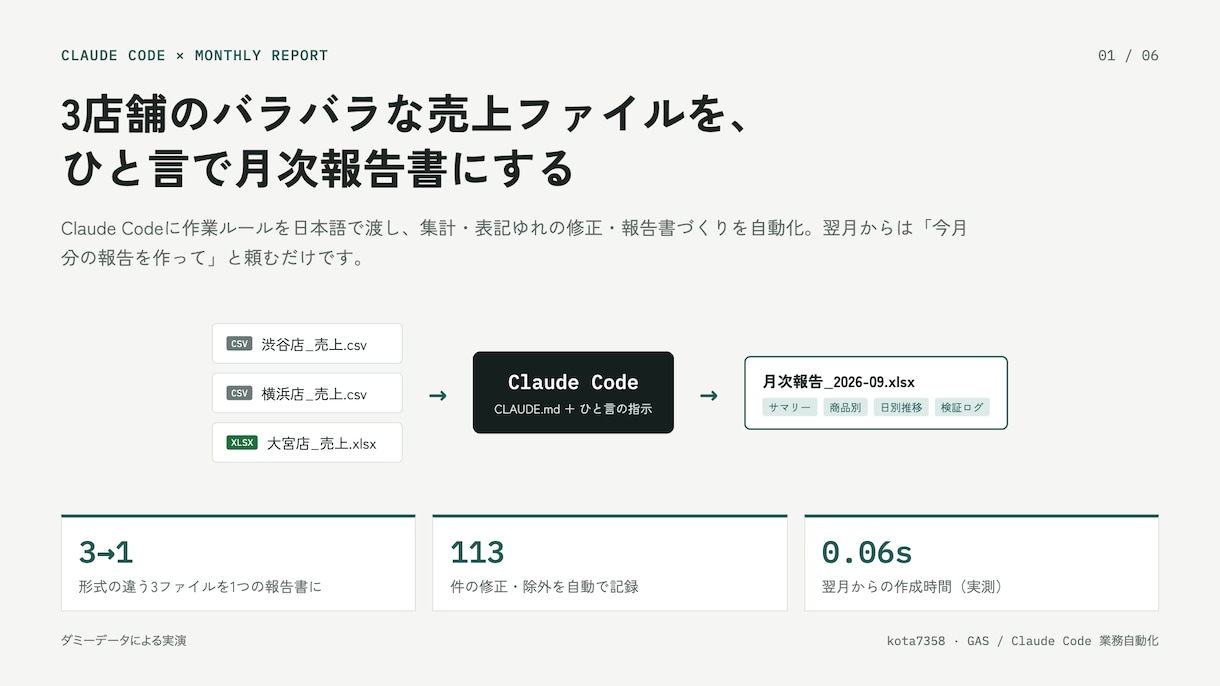Select the サマリー sheet tag
The width and height of the screenshot is (1220, 686).
click(790, 407)
